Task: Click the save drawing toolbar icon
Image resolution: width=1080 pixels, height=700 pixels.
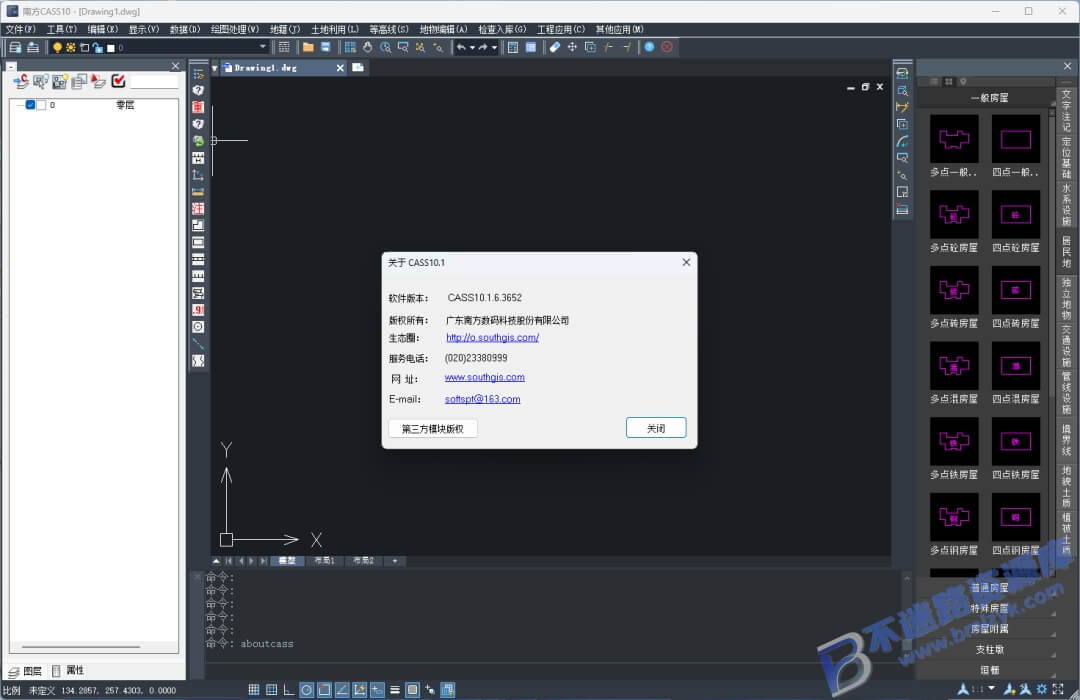Action: point(326,47)
